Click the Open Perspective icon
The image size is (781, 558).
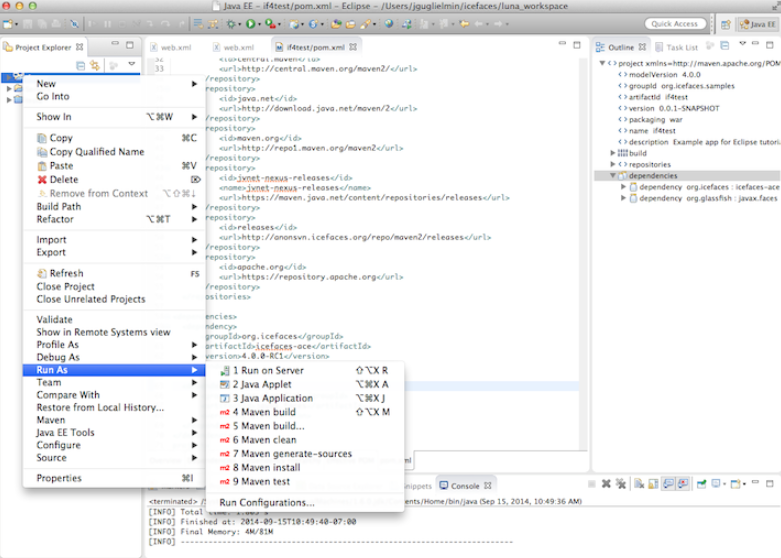[x=724, y=23]
